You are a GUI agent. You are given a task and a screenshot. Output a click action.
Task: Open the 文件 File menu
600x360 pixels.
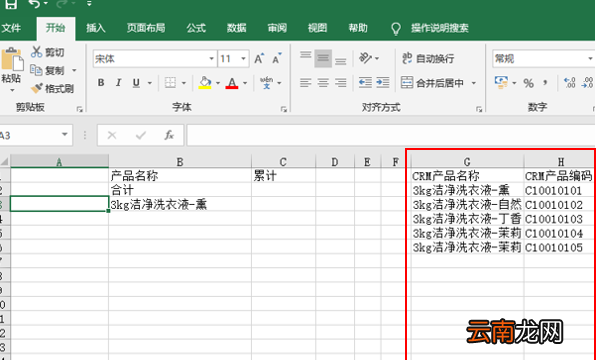[x=11, y=28]
